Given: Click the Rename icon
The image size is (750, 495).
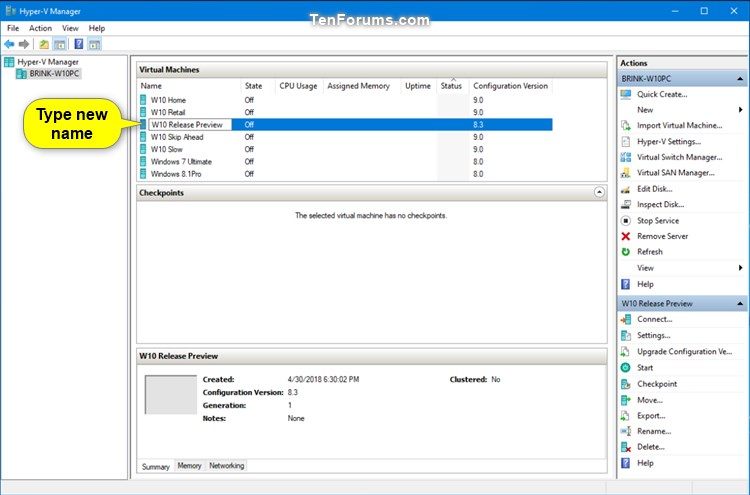Looking at the screenshot, I should point(626,431).
